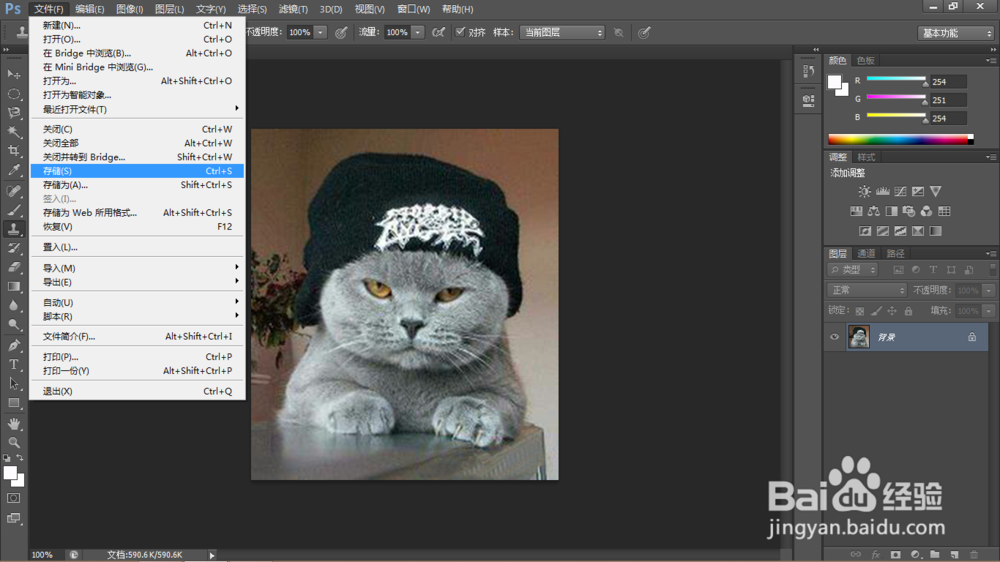Create a new group folder button
This screenshot has height=562, width=1000.
[x=934, y=554]
